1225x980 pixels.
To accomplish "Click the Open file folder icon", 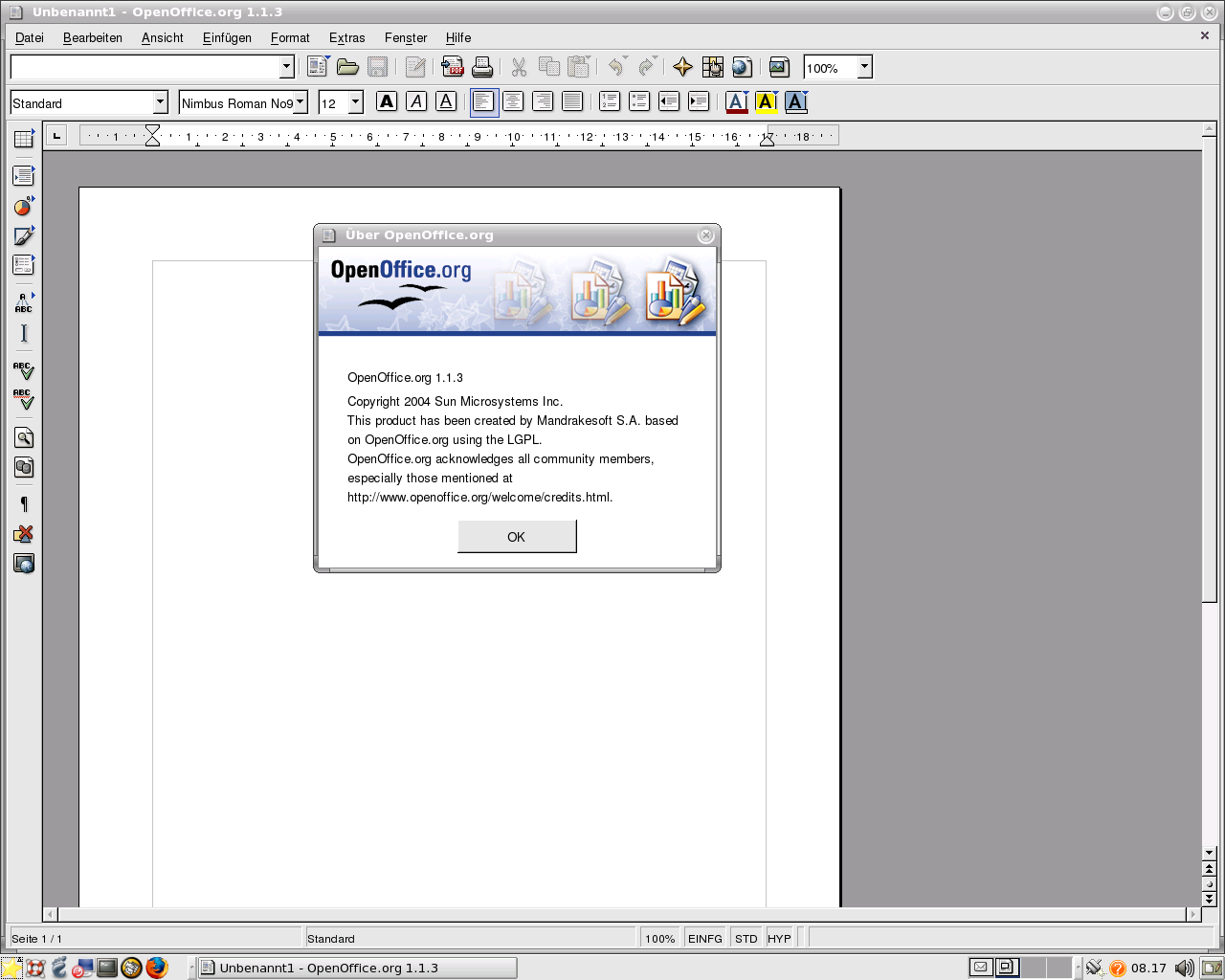I will pyautogui.click(x=347, y=67).
